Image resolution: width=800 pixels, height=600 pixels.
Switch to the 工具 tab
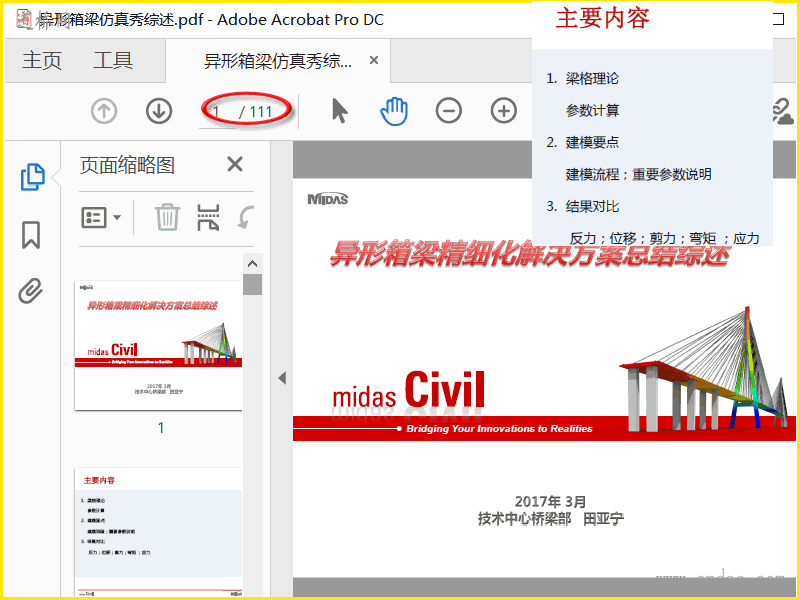coord(113,60)
